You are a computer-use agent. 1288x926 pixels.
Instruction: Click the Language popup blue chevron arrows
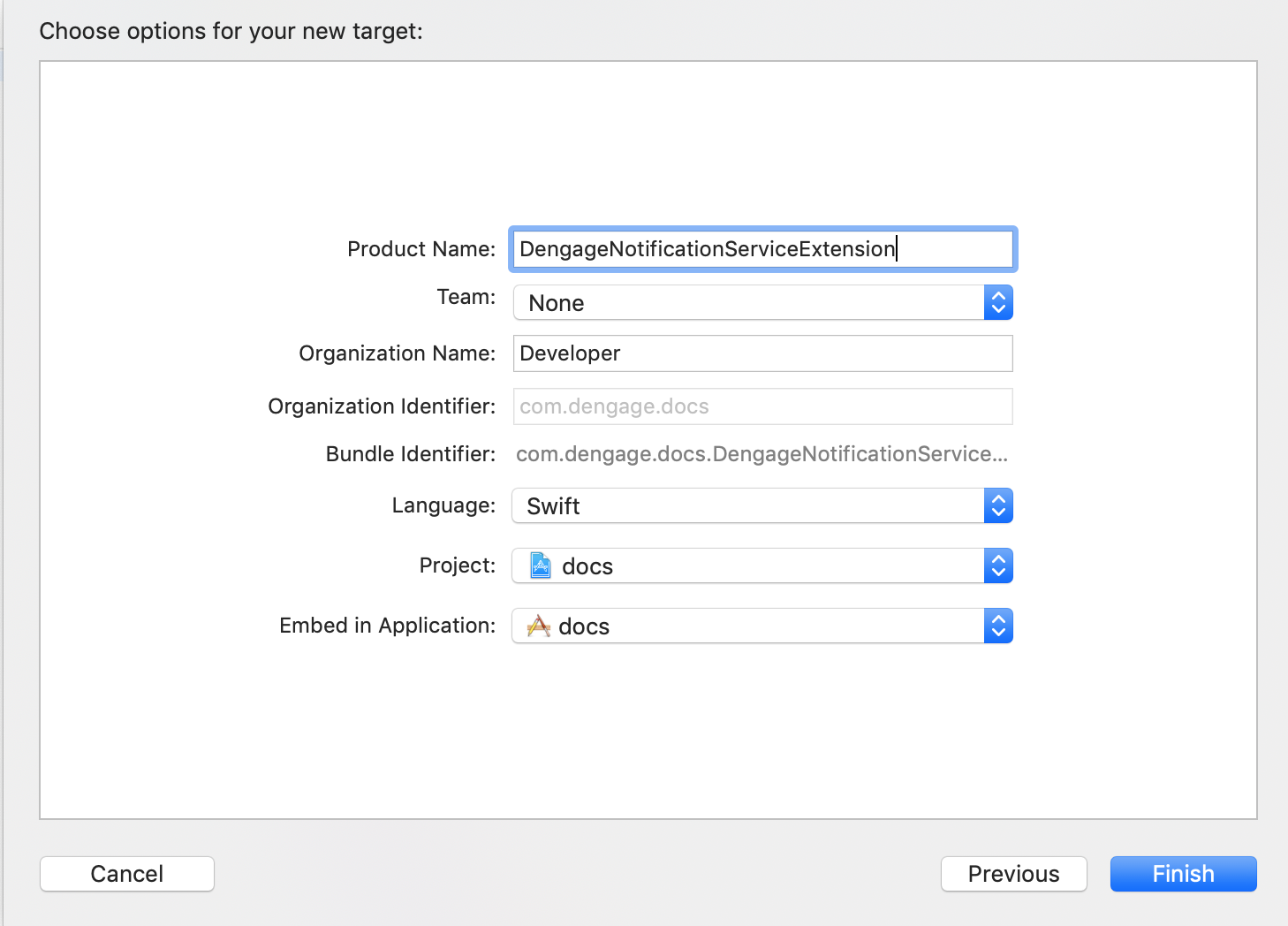[x=998, y=506]
